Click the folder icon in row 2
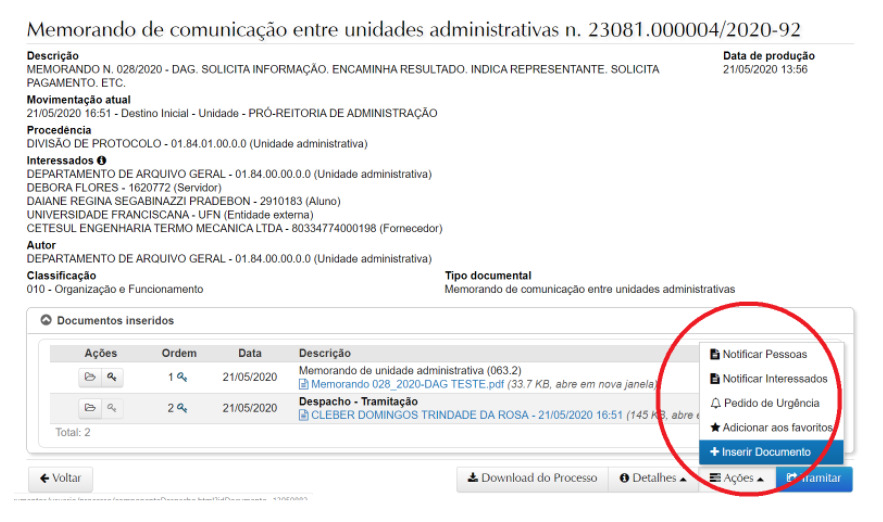The width and height of the screenshot is (883, 522). pyautogui.click(x=90, y=408)
